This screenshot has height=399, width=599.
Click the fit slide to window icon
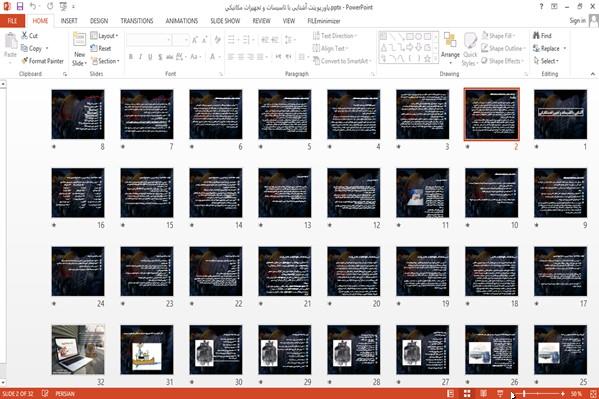coord(593,393)
